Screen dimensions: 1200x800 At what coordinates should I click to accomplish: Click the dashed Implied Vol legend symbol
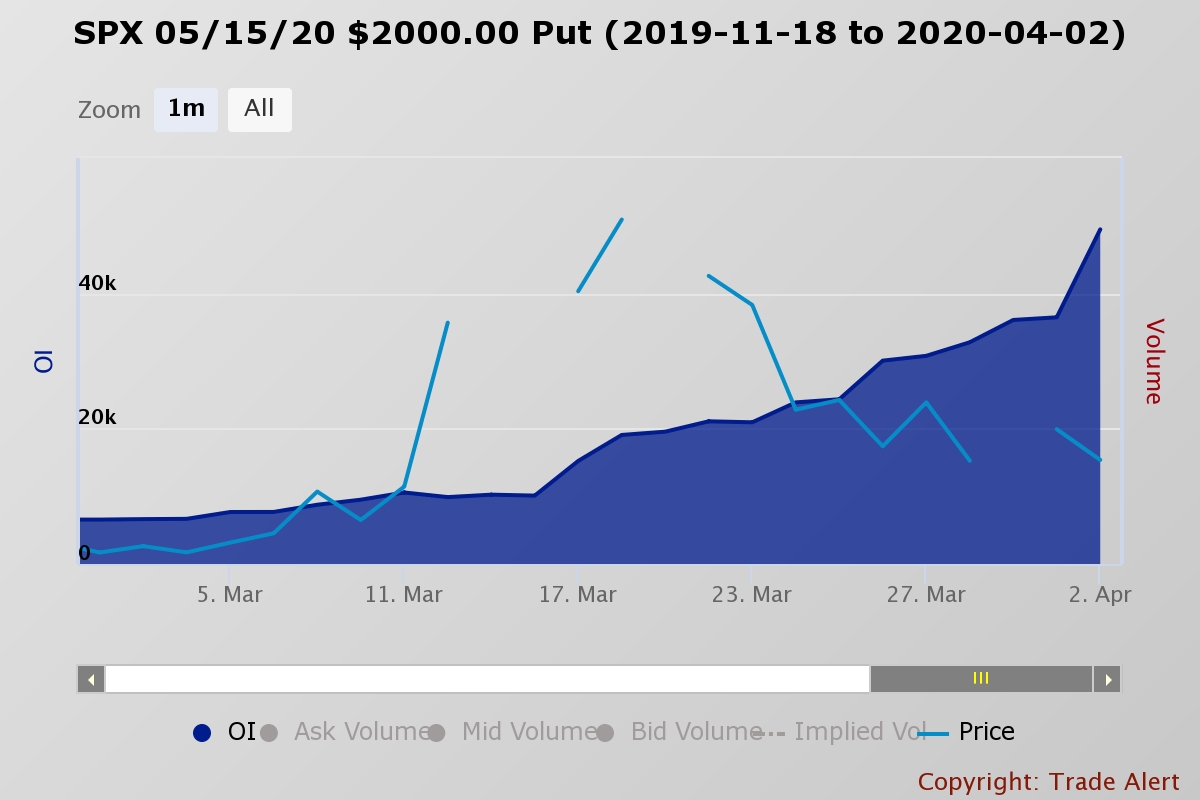(x=773, y=732)
